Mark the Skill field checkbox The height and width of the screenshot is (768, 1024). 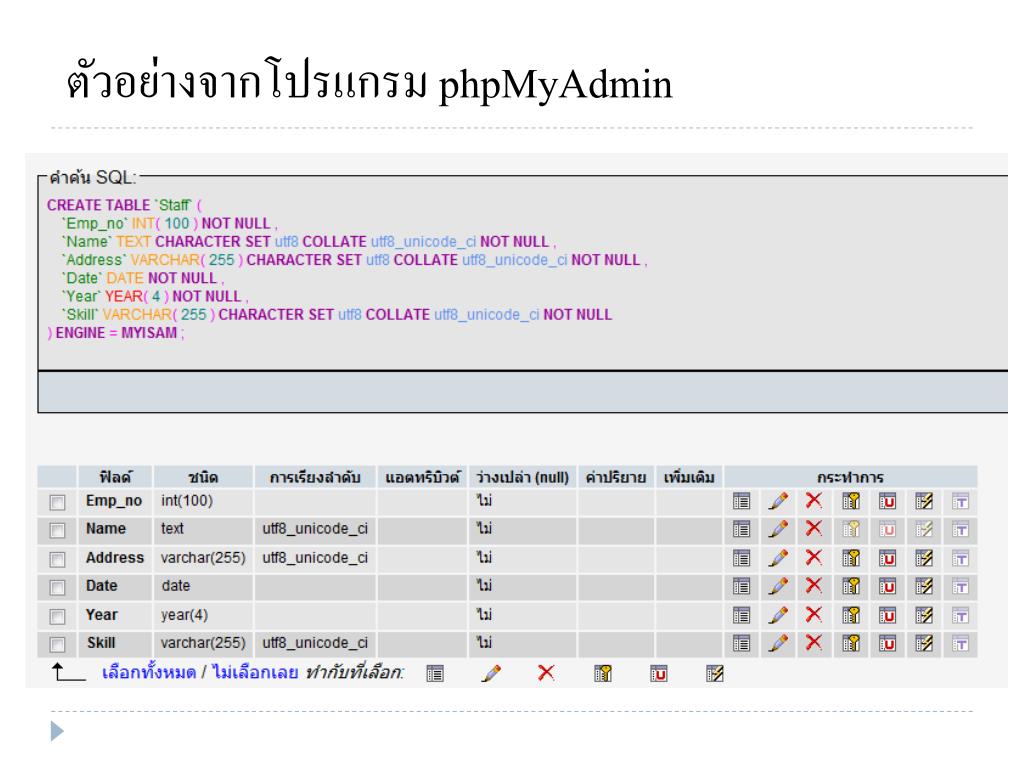click(57, 645)
